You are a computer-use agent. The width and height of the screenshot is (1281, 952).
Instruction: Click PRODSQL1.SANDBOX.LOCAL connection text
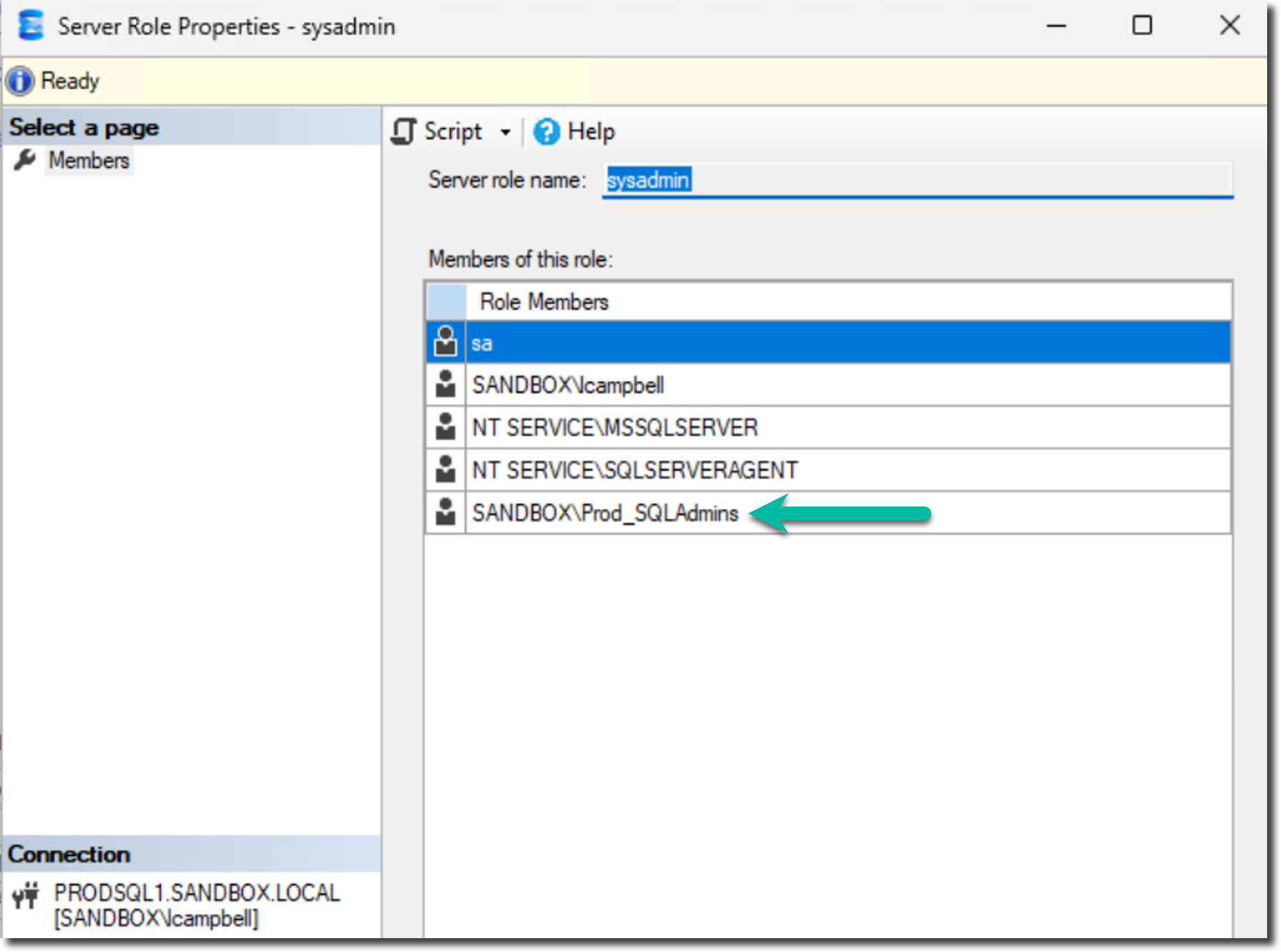coord(197,892)
